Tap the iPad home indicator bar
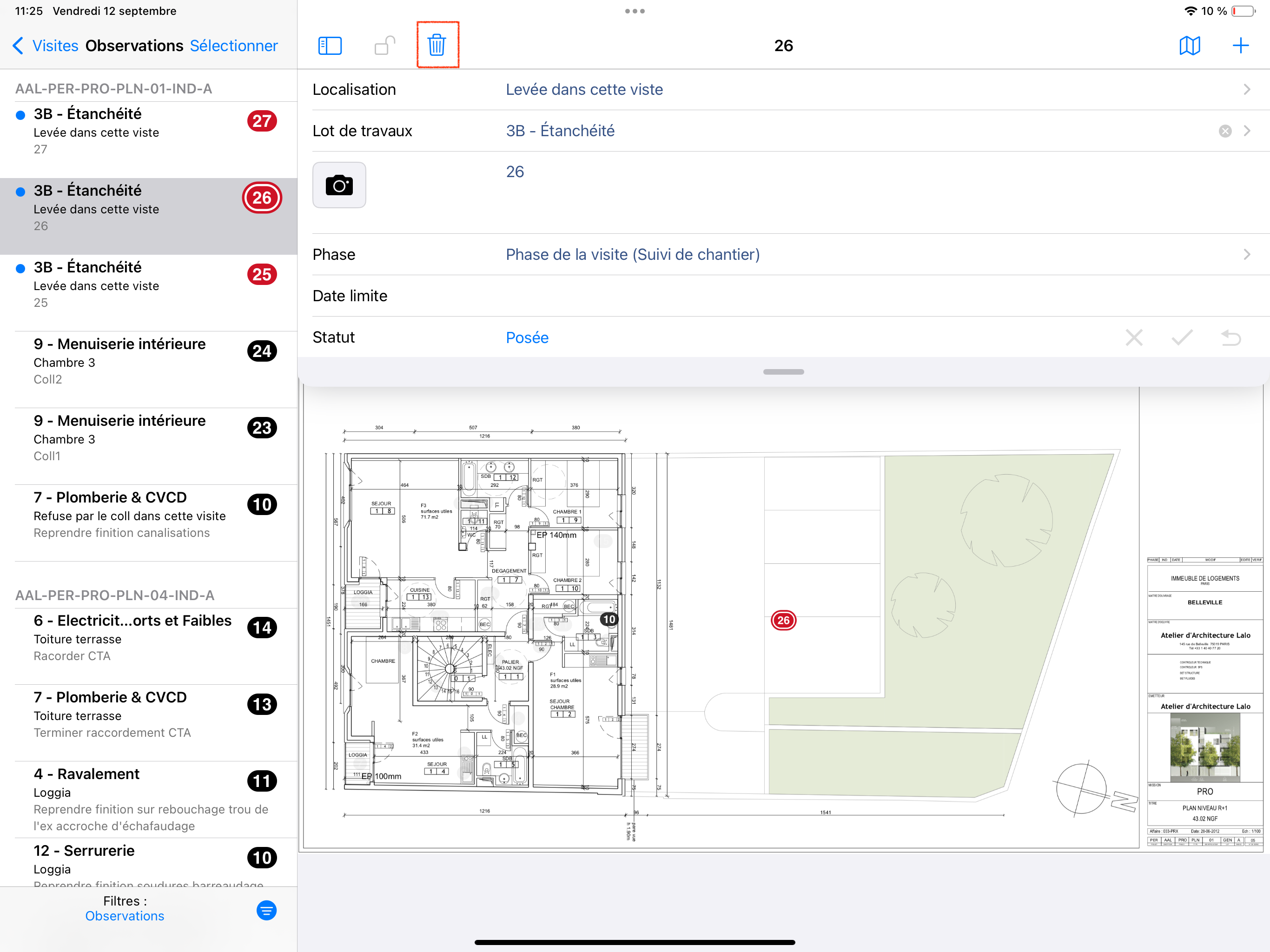Image resolution: width=1270 pixels, height=952 pixels. coord(635,942)
